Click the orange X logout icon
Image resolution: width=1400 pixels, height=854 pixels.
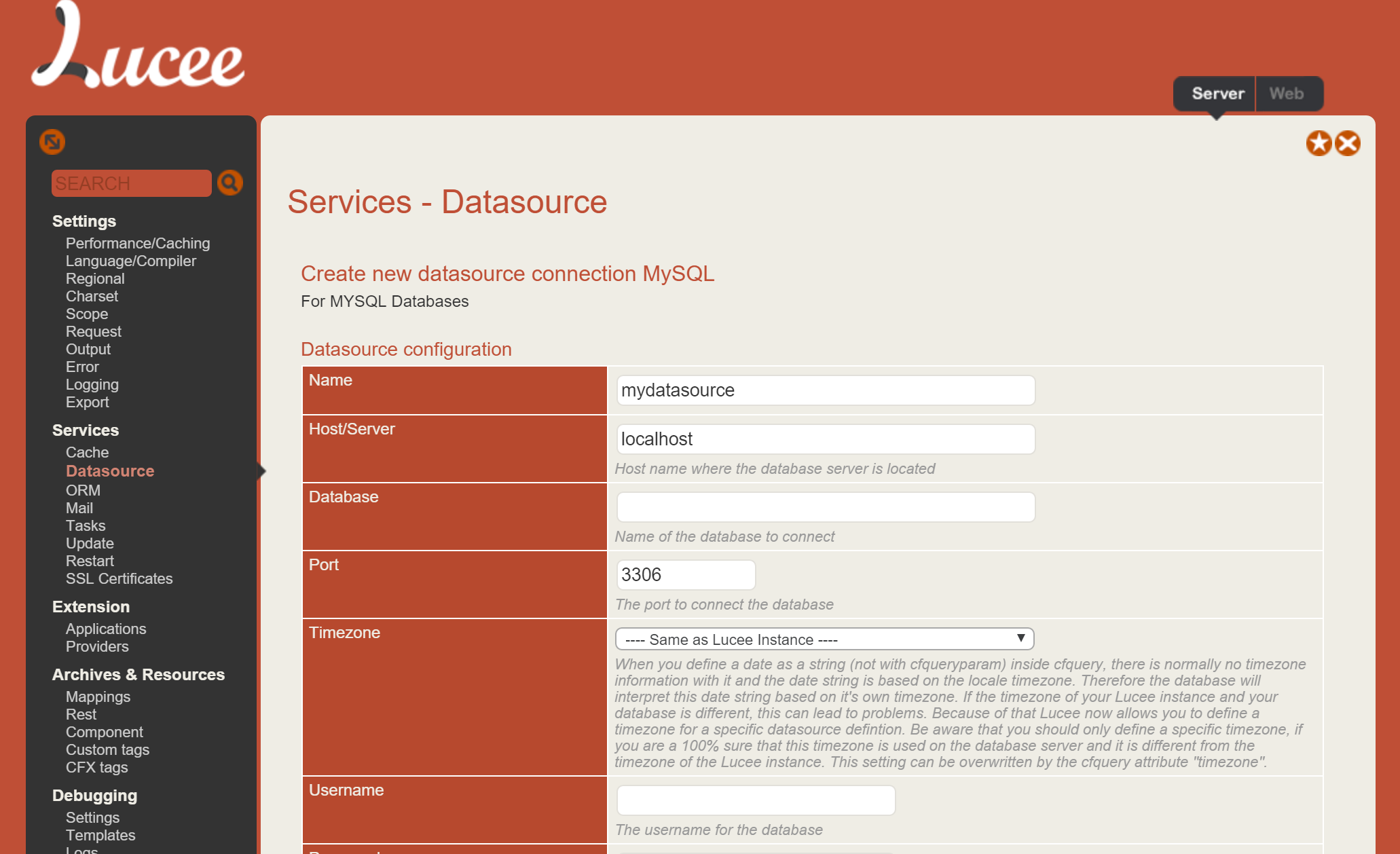click(x=1347, y=143)
